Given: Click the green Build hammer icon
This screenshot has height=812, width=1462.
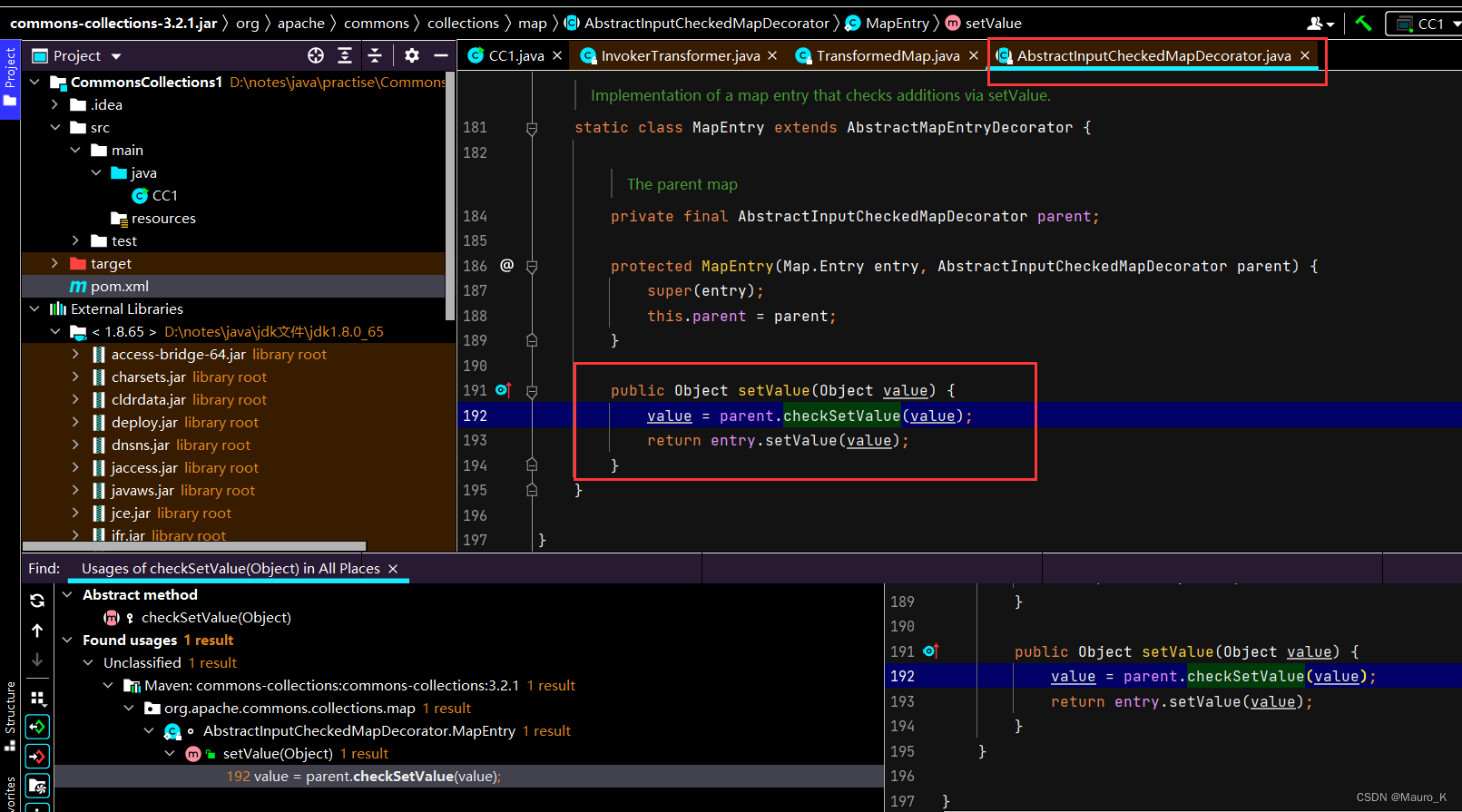Looking at the screenshot, I should [1363, 24].
